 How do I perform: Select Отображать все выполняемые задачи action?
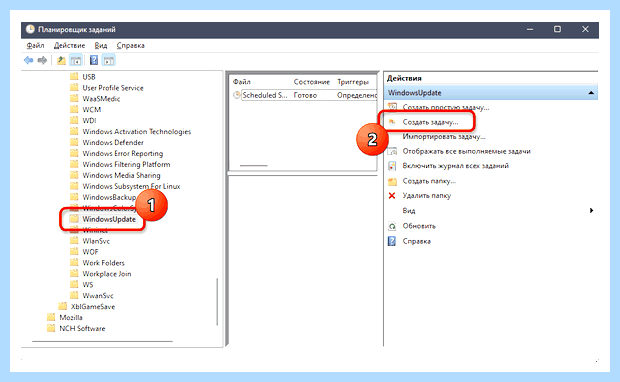[467, 151]
